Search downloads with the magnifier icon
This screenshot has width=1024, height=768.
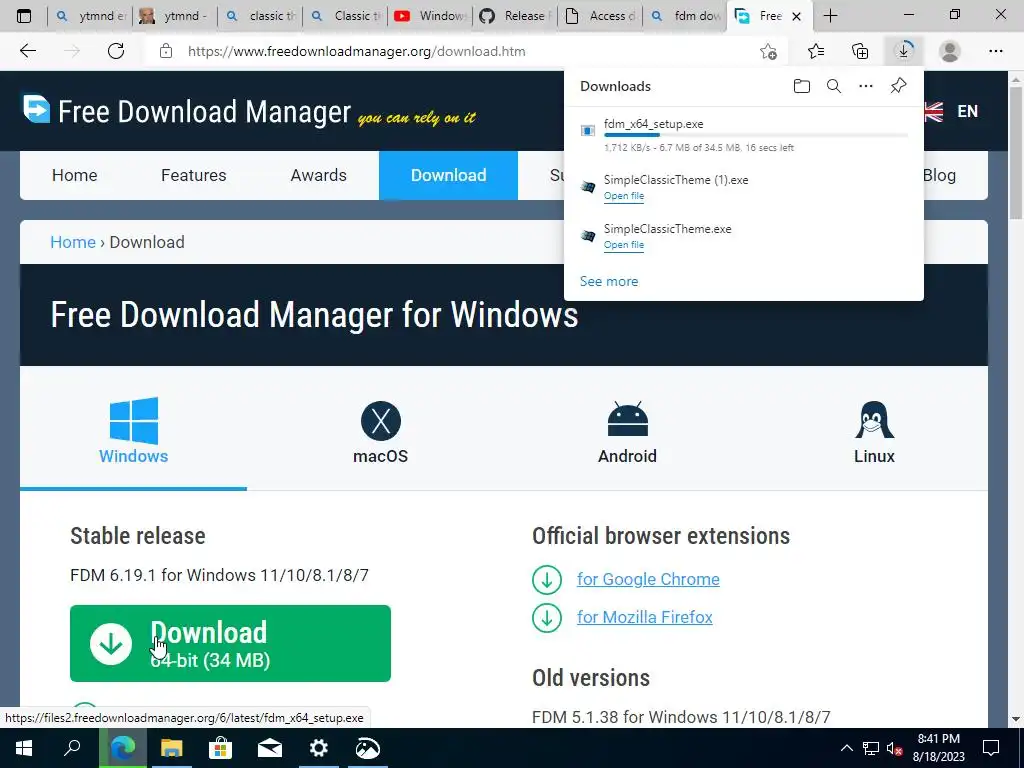click(x=834, y=86)
